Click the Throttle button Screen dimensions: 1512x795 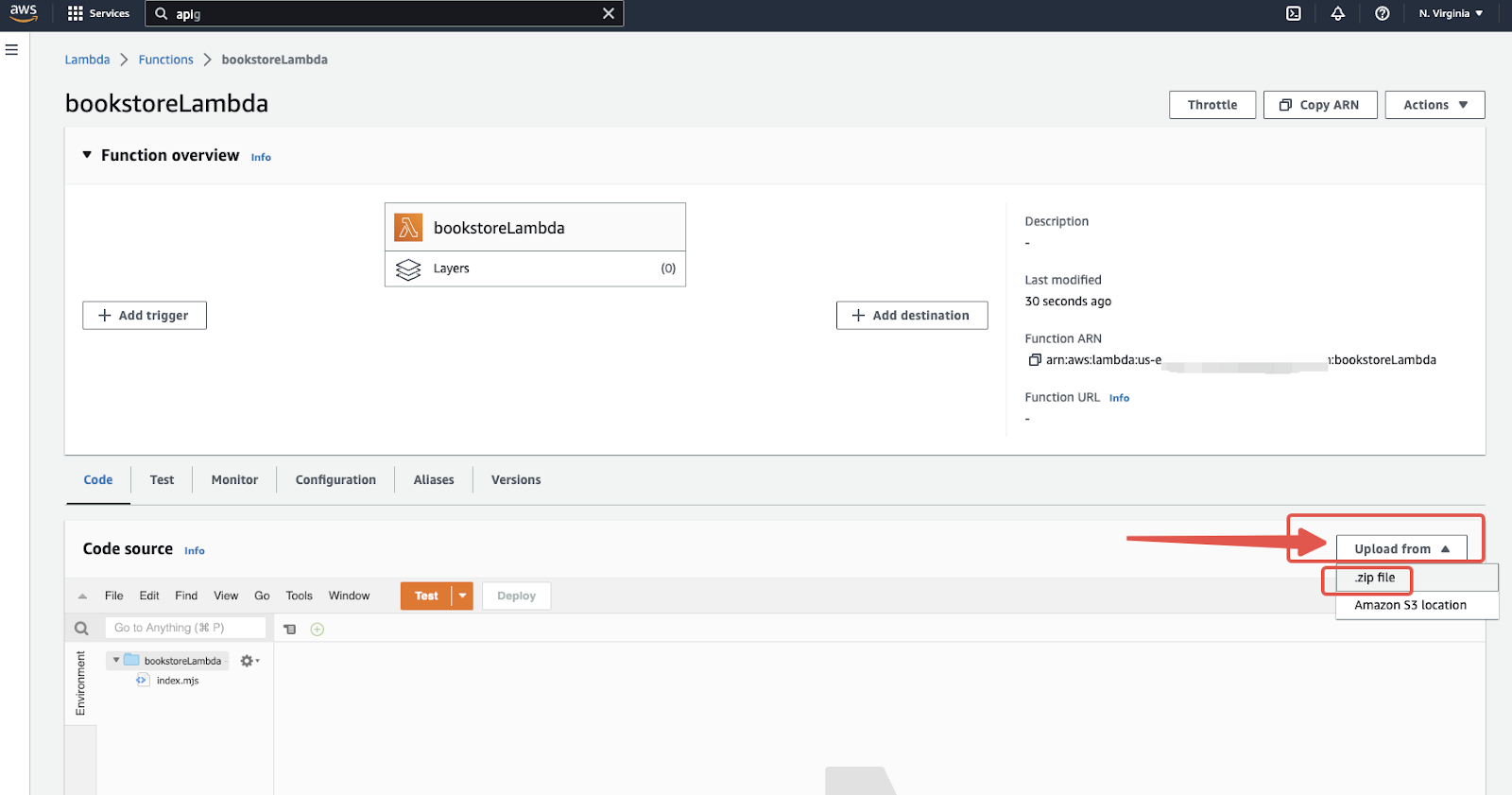(x=1212, y=105)
